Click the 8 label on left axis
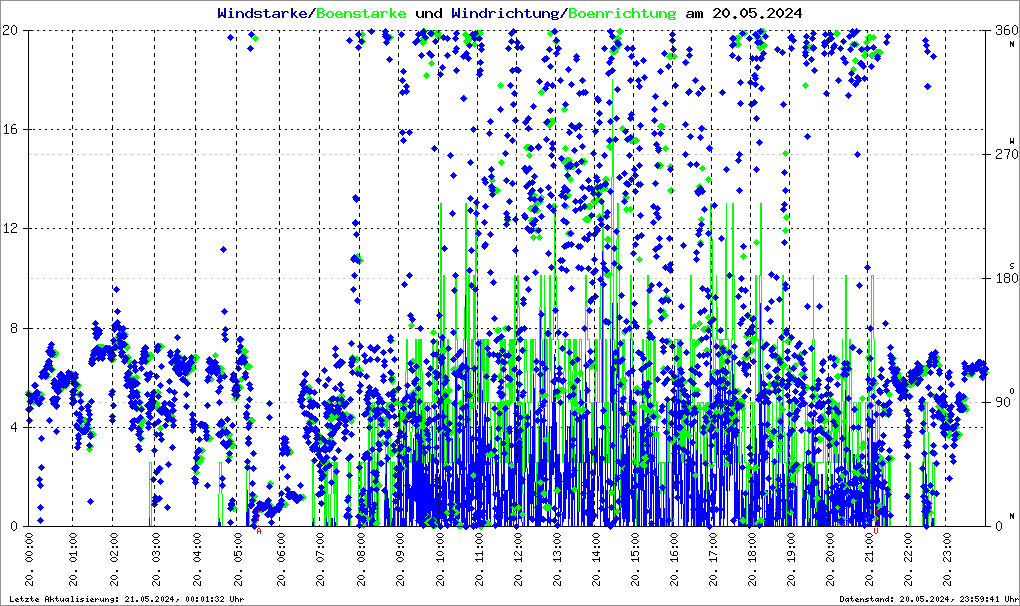This screenshot has height=606, width=1020. pyautogui.click(x=15, y=328)
